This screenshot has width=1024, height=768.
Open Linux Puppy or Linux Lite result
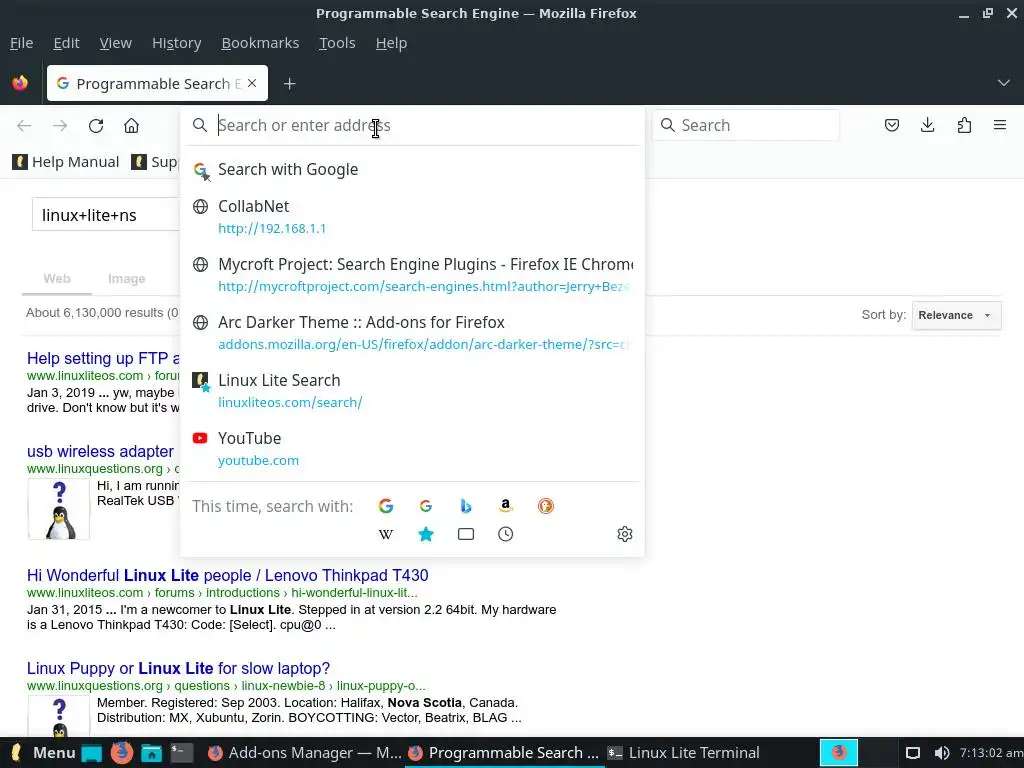pos(178,669)
